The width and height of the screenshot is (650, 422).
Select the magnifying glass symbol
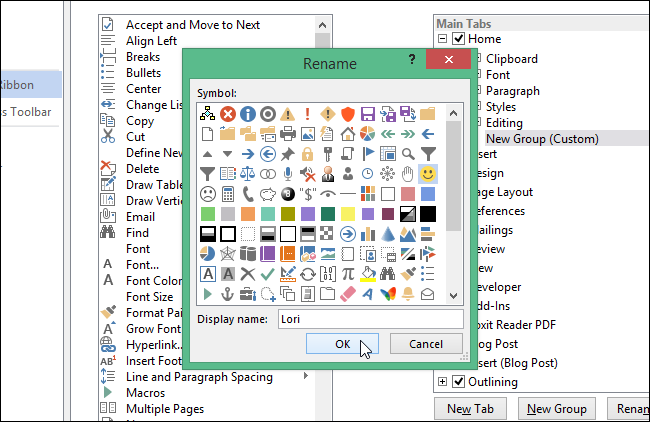pos(408,154)
